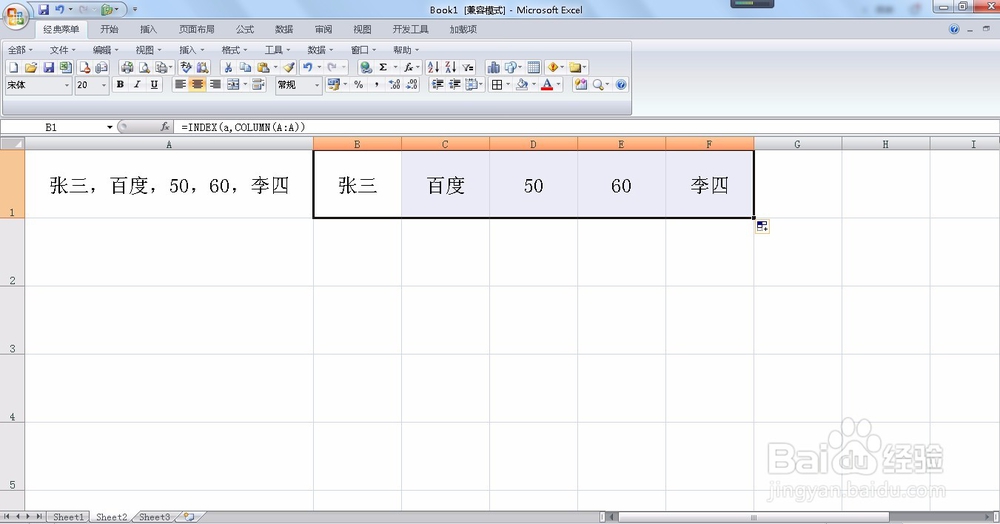1000x524 pixels.
Task: Open the 文件 classic menu
Action: coord(62,50)
